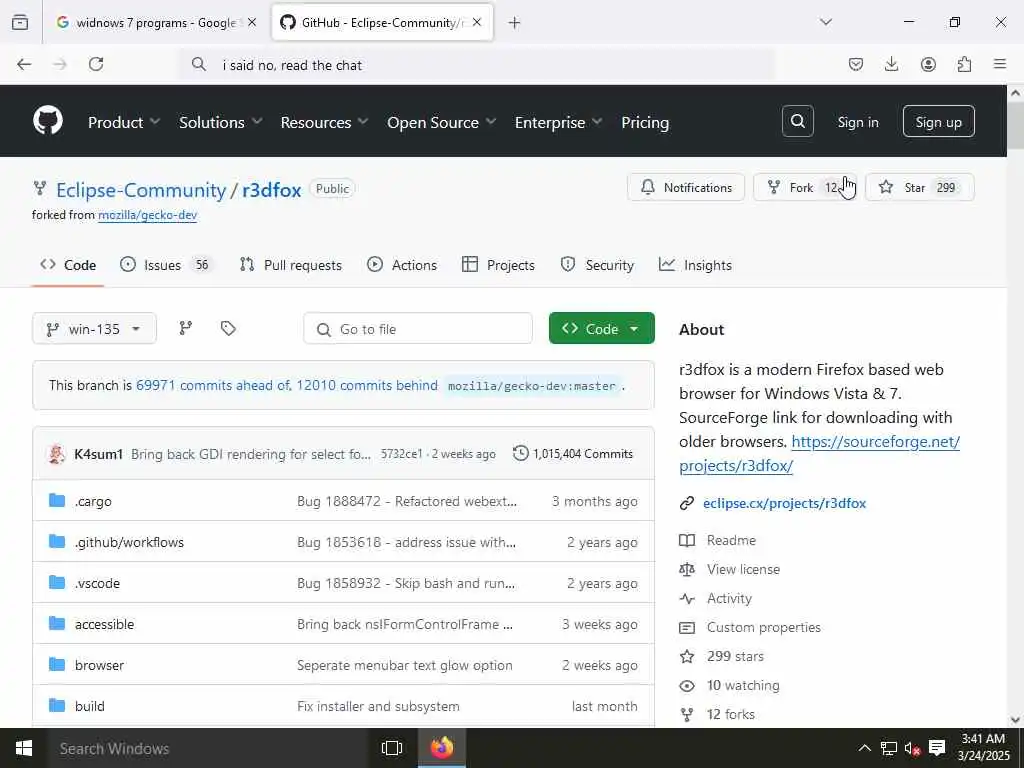The width and height of the screenshot is (1024, 768).
Task: List all tabs using the chevron in the tab bar
Action: click(x=825, y=22)
